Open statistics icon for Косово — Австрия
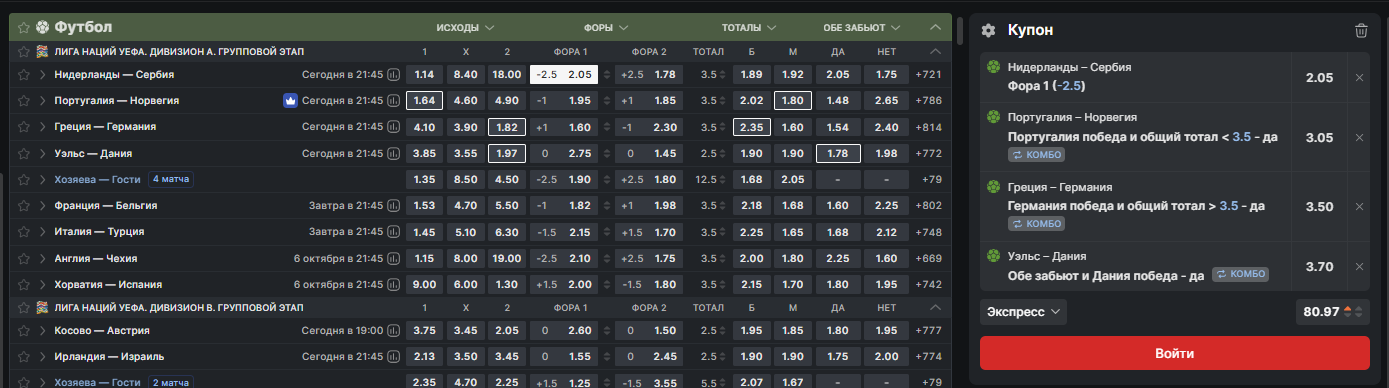The width and height of the screenshot is (1389, 388). [x=393, y=331]
